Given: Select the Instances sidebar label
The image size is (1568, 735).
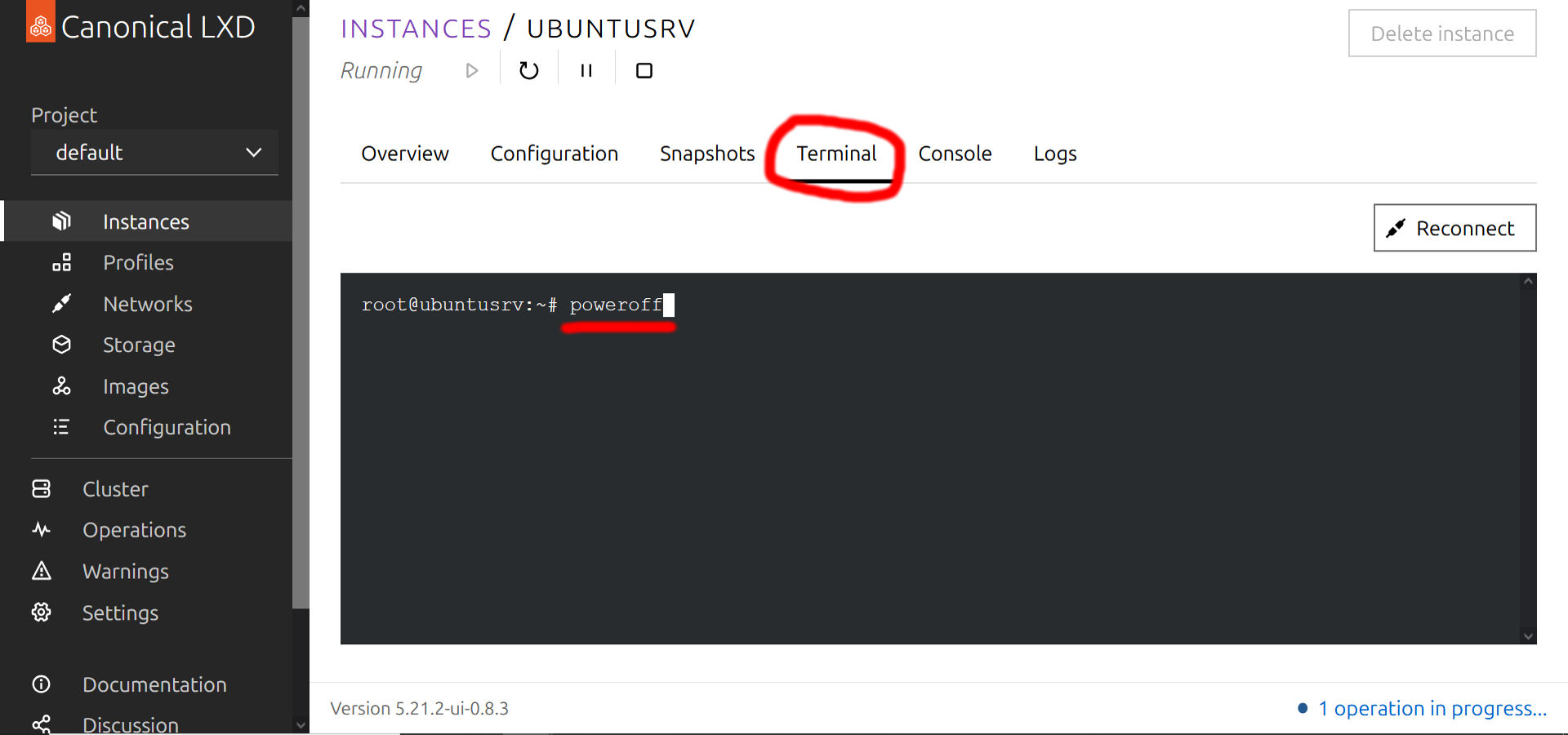Looking at the screenshot, I should [146, 221].
